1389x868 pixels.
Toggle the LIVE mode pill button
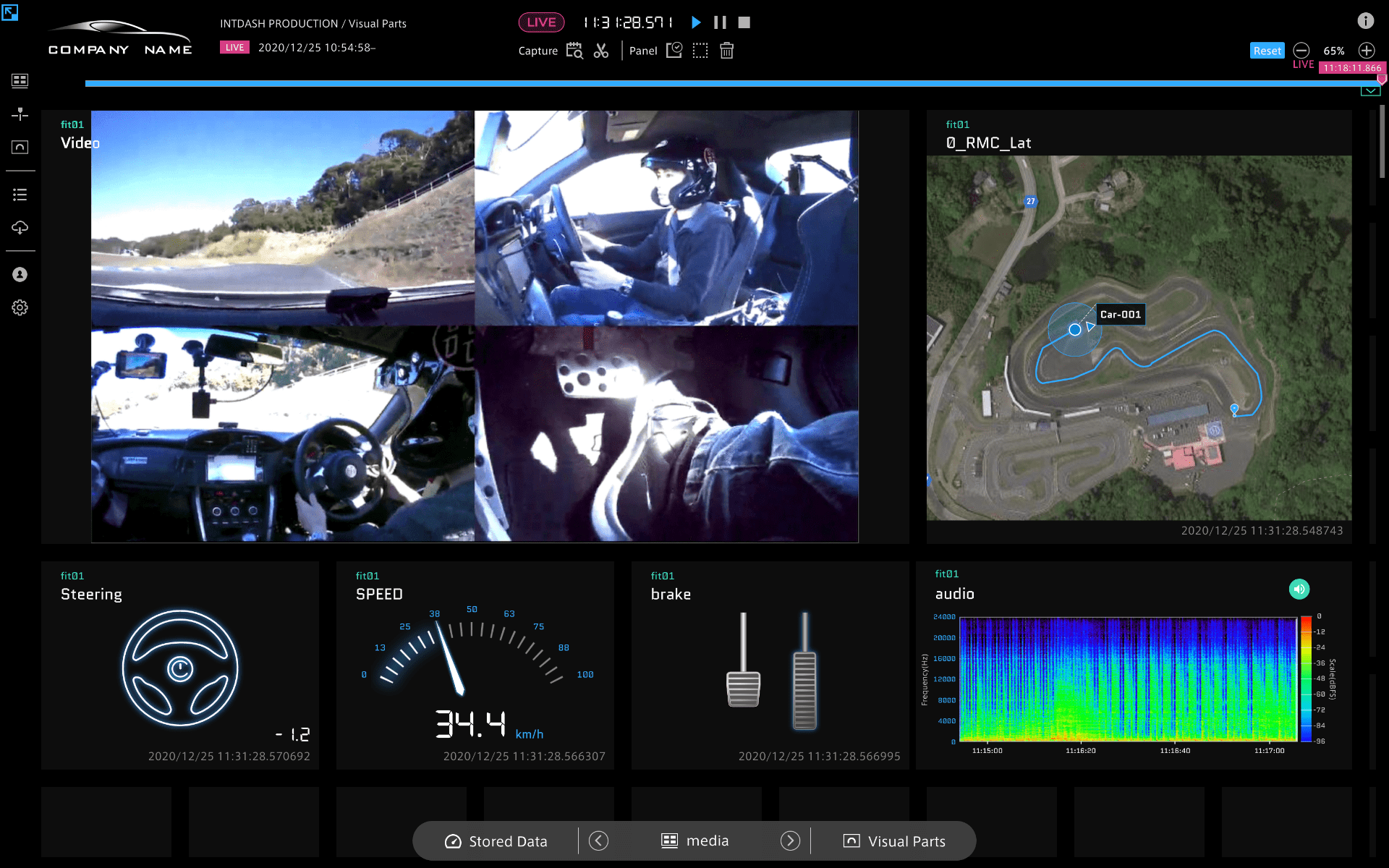[x=541, y=22]
